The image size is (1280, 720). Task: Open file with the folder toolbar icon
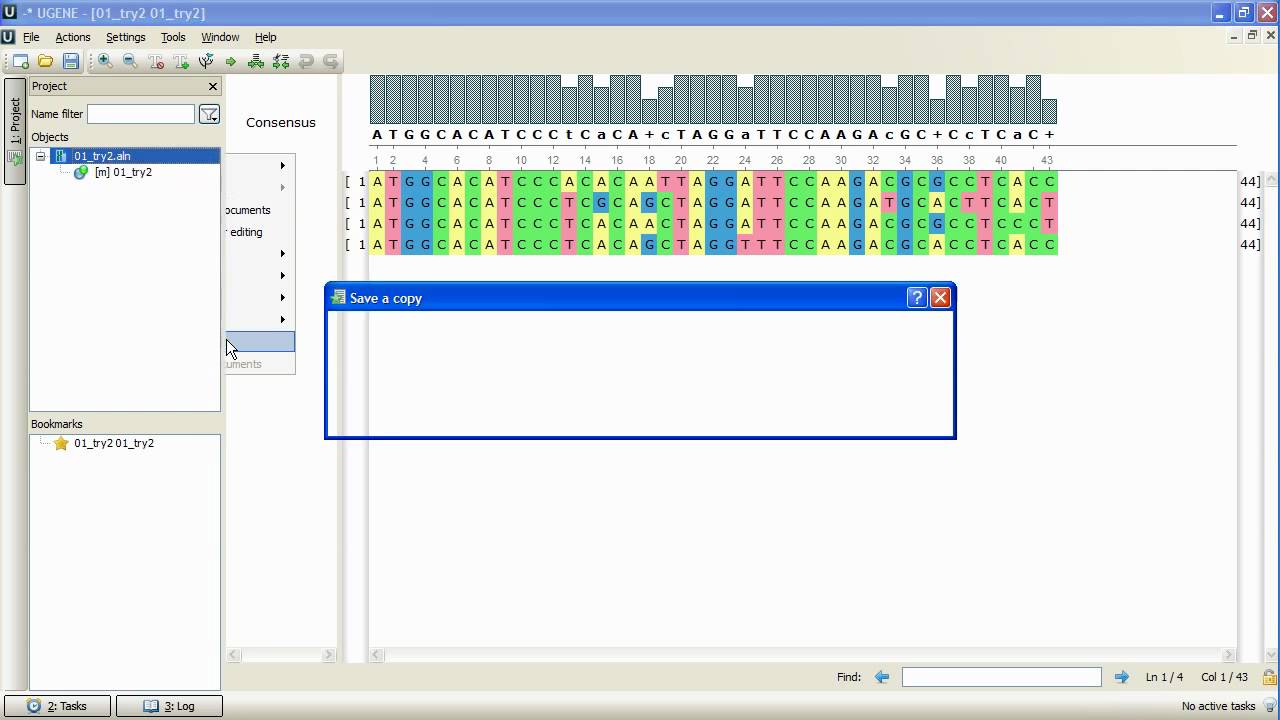click(45, 61)
